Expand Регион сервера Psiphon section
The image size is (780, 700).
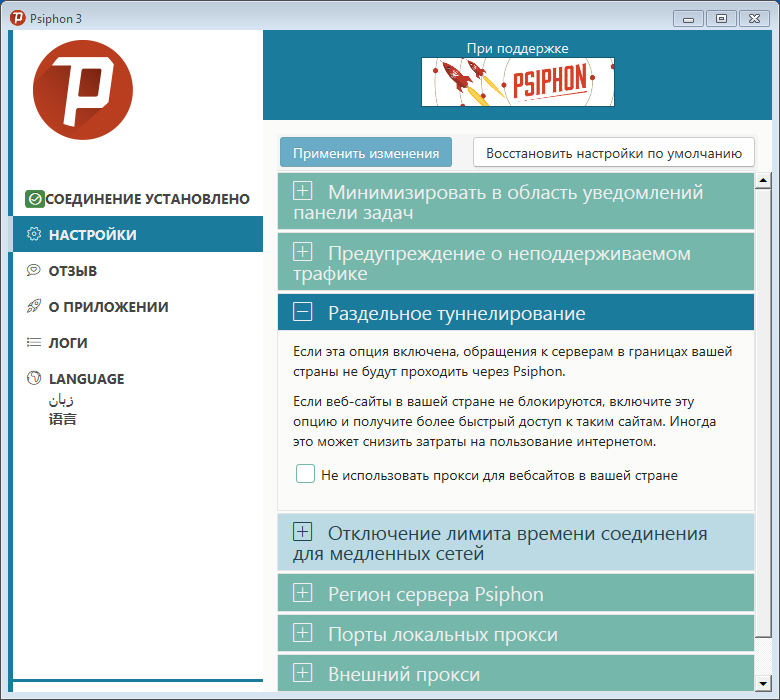click(303, 594)
